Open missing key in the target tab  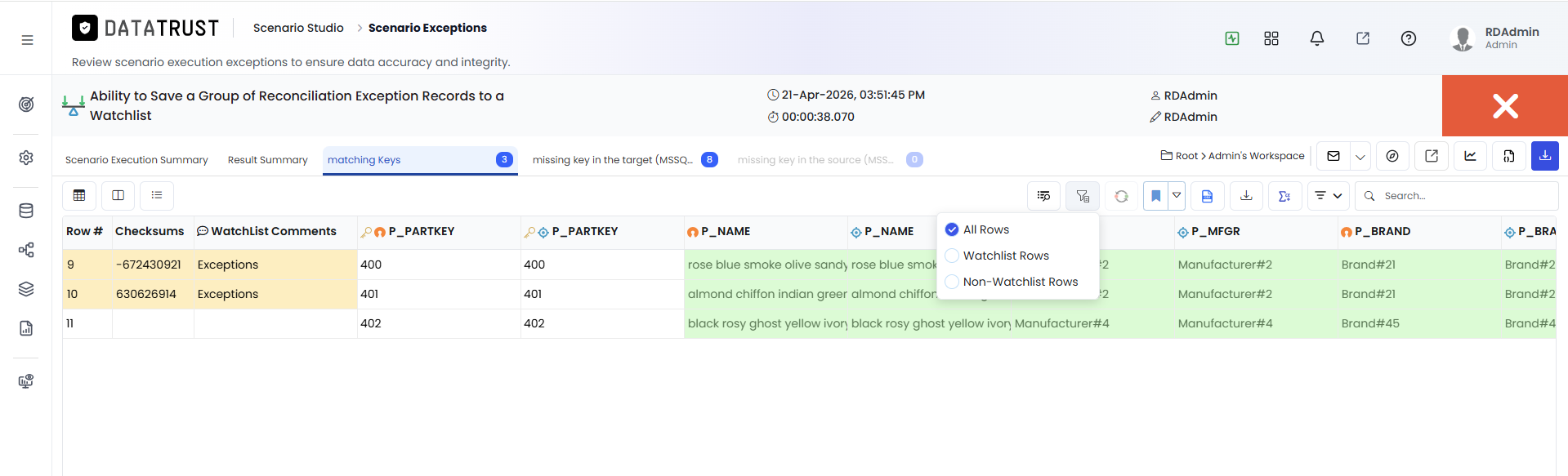(x=625, y=160)
